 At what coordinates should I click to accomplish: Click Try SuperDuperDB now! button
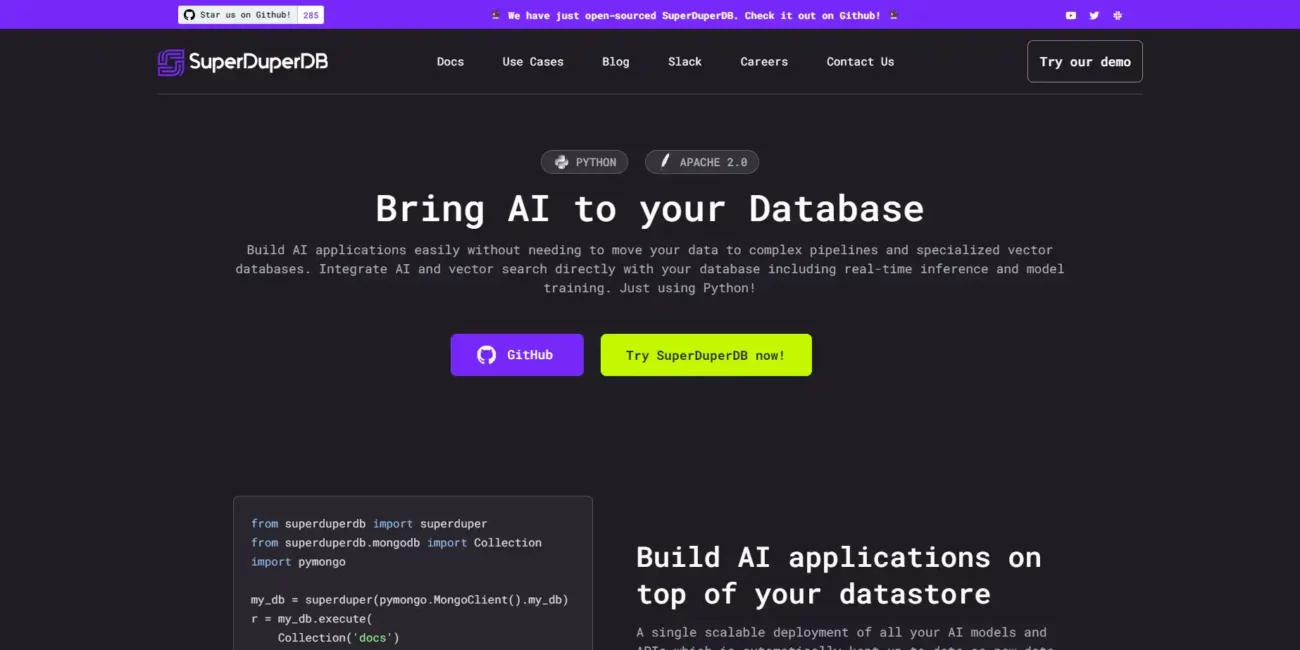[706, 355]
